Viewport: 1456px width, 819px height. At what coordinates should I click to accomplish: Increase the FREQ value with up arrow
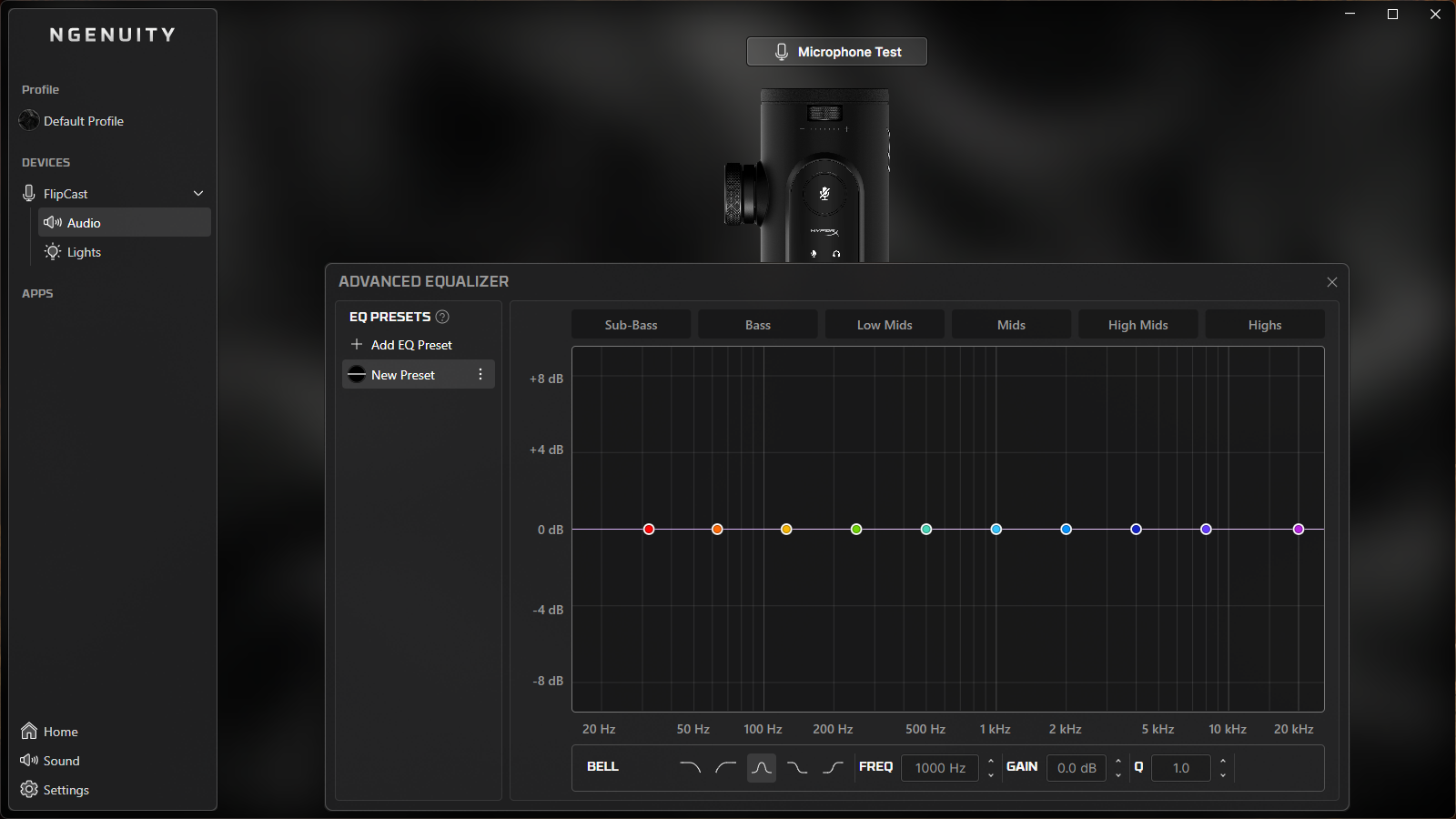(991, 762)
